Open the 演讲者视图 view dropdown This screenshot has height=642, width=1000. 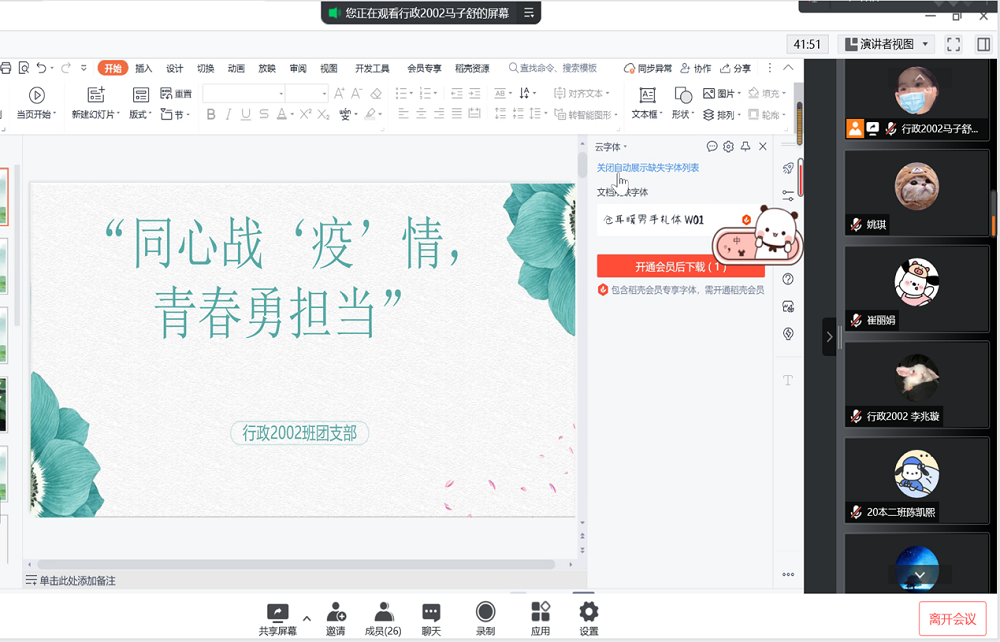pos(886,44)
